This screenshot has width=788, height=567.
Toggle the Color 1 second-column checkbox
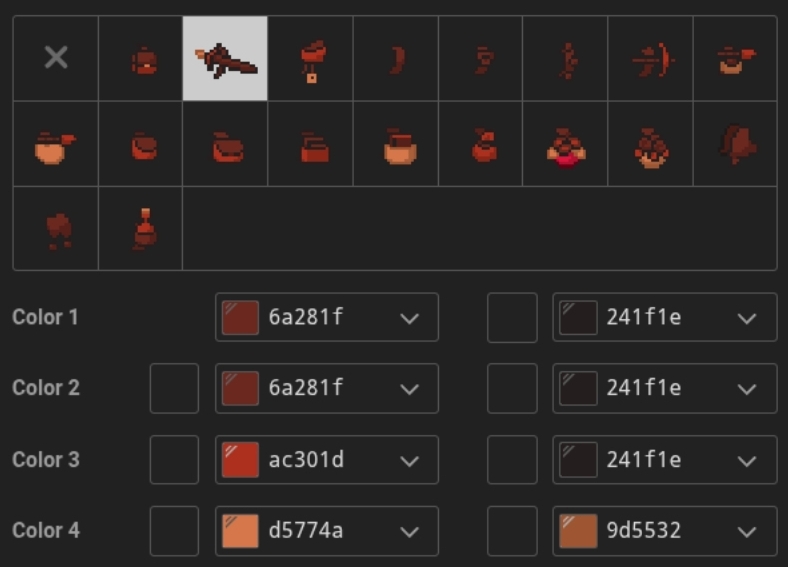point(512,318)
